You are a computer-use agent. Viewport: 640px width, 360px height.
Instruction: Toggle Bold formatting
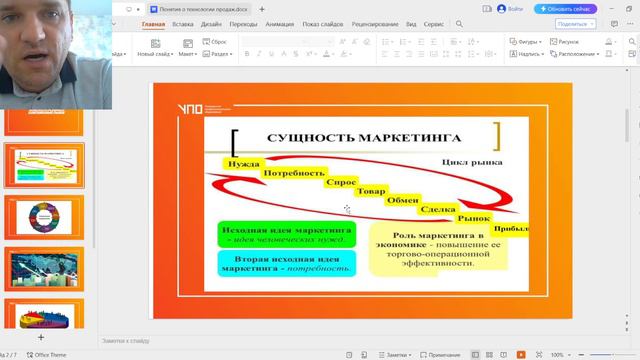click(247, 54)
